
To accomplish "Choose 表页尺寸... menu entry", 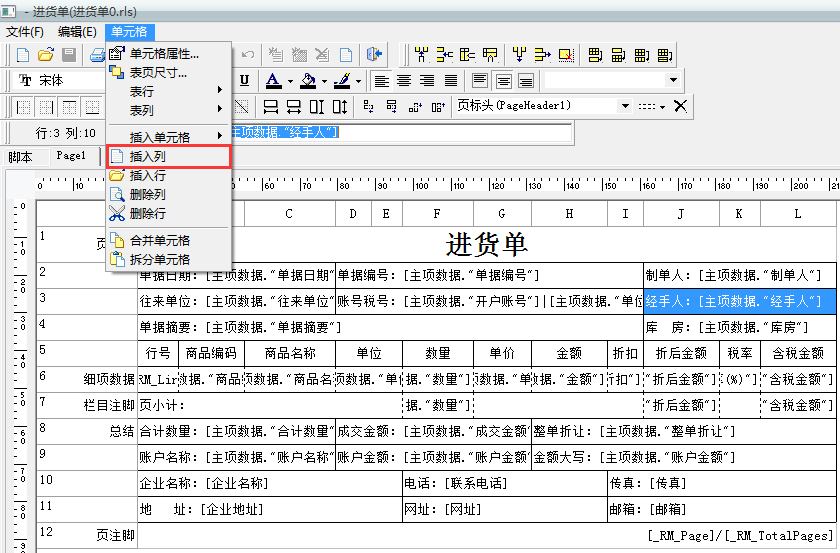I will point(169,72).
